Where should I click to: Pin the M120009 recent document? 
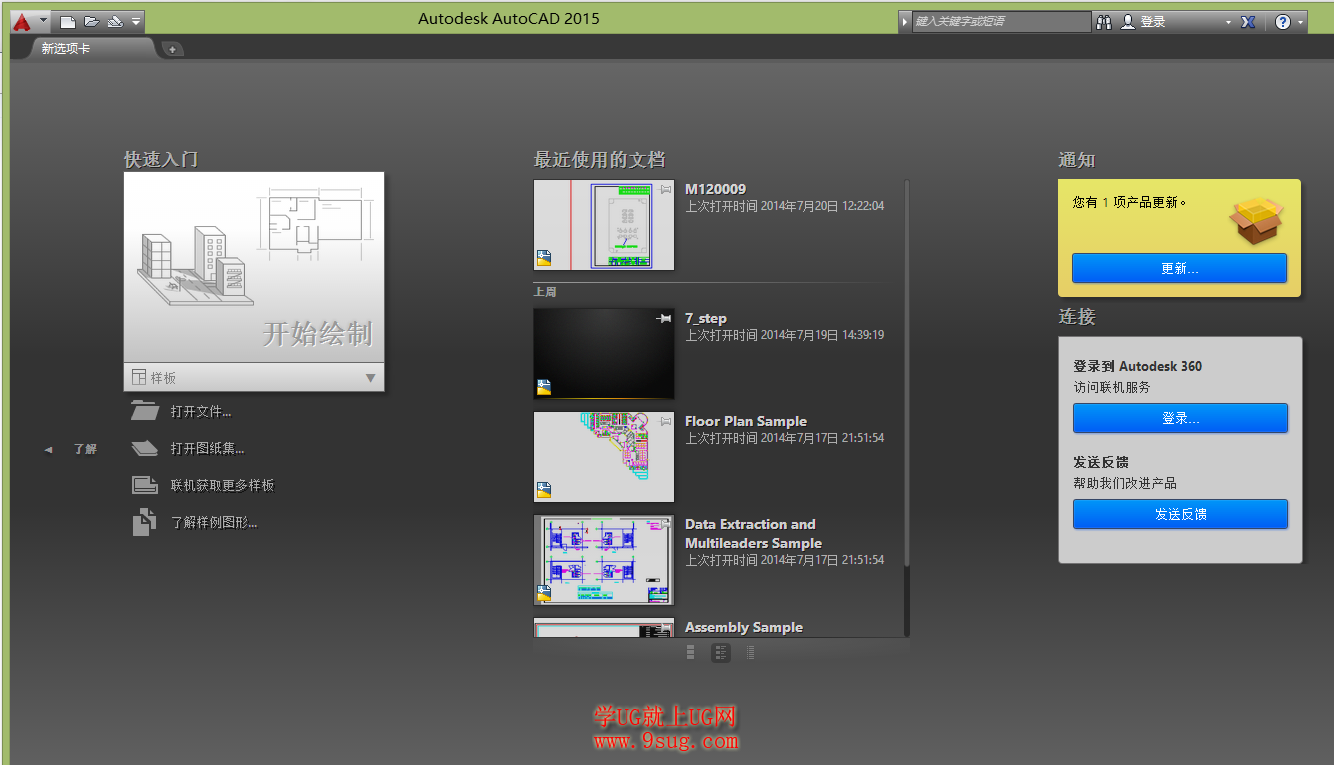pyautogui.click(x=666, y=189)
